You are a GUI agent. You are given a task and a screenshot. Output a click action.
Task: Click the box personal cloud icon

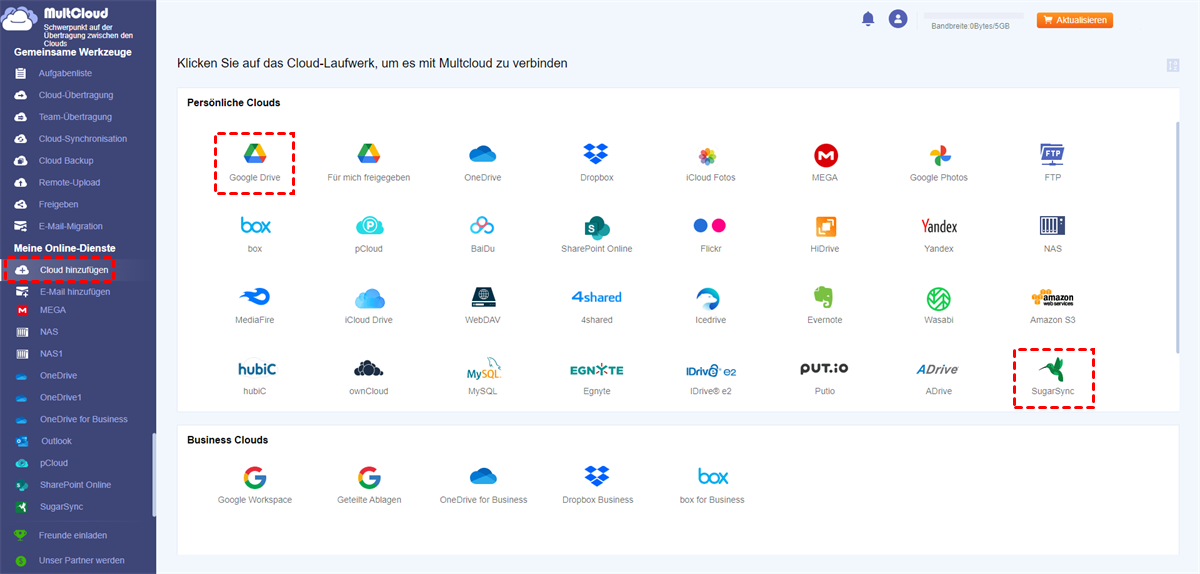pyautogui.click(x=255, y=225)
